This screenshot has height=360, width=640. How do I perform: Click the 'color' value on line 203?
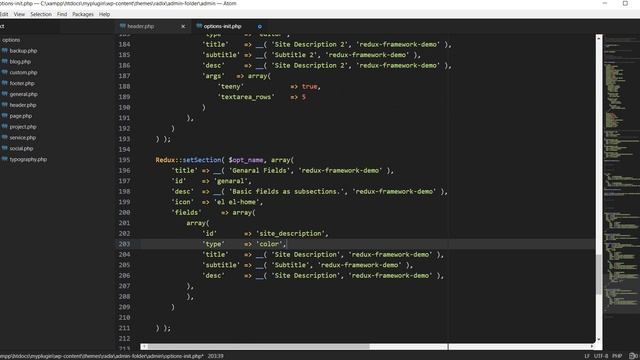coord(269,244)
